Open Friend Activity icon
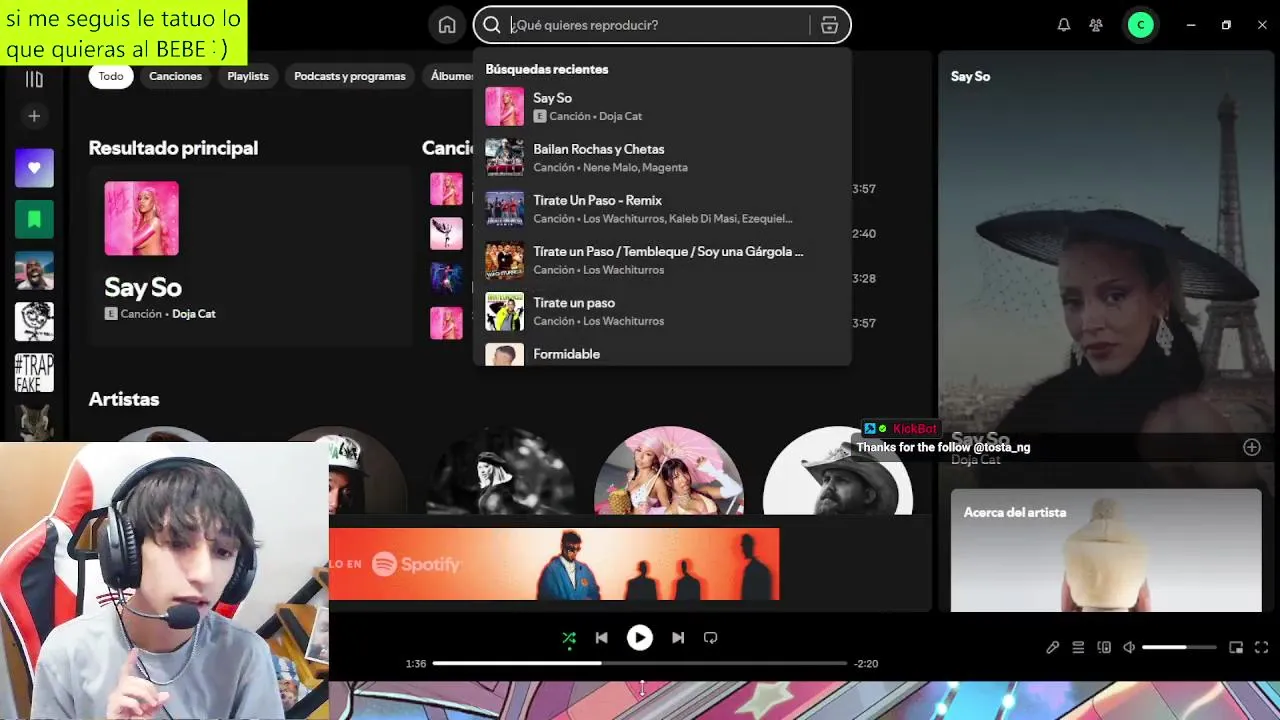 pyautogui.click(x=1096, y=25)
